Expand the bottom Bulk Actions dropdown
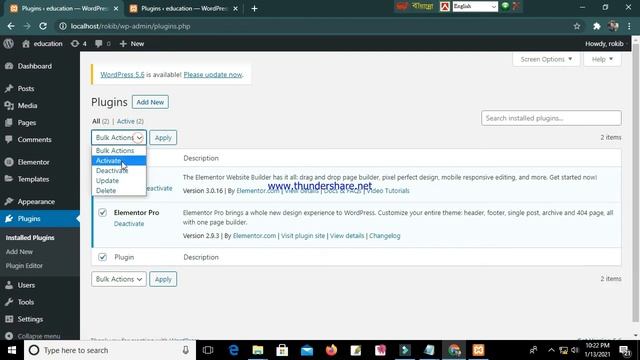The image size is (640, 360). pos(119,279)
